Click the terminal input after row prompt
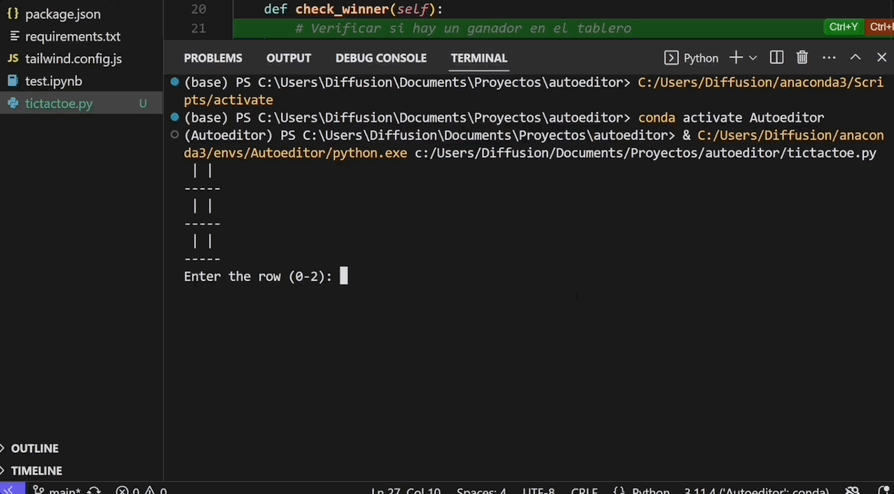This screenshot has width=894, height=494. point(344,276)
